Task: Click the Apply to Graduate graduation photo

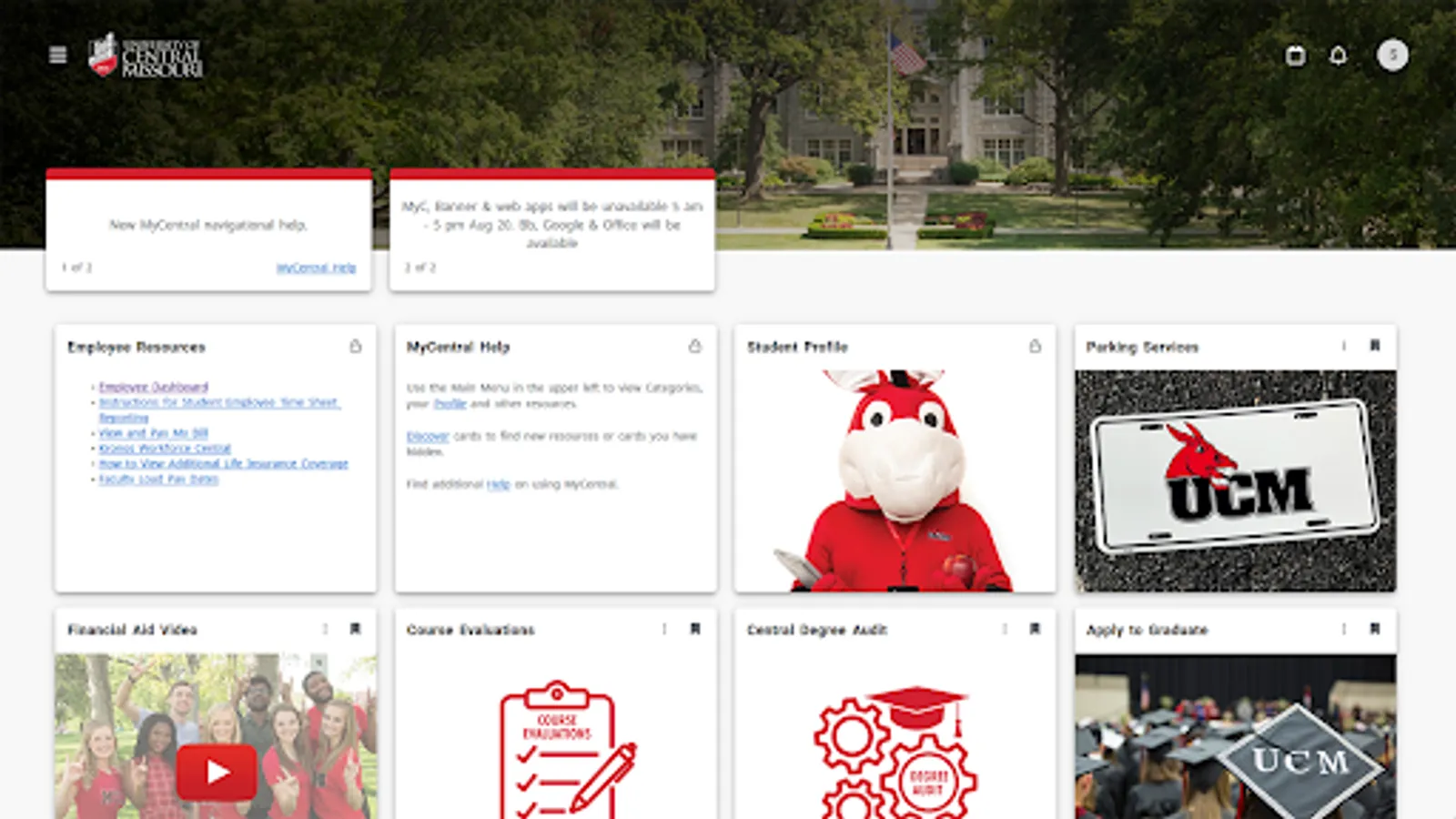Action: [x=1235, y=736]
